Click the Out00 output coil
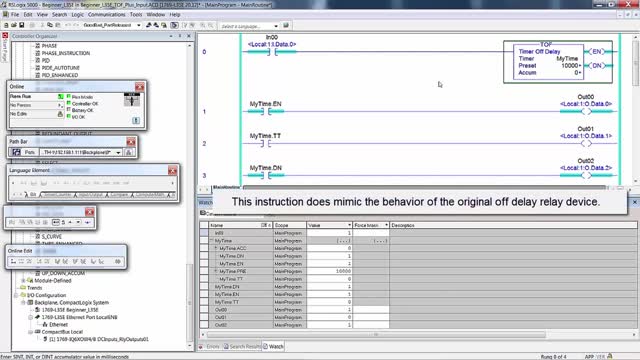 tap(586, 111)
